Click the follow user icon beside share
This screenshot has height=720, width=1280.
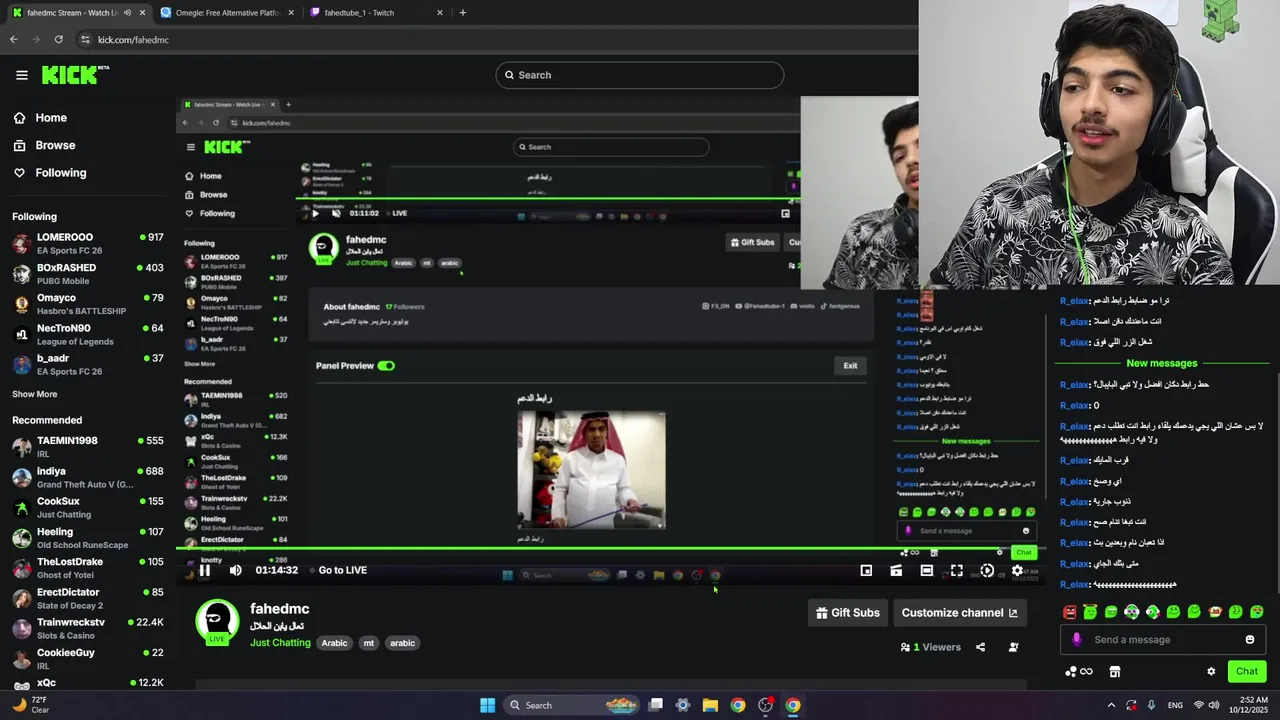[1013, 647]
